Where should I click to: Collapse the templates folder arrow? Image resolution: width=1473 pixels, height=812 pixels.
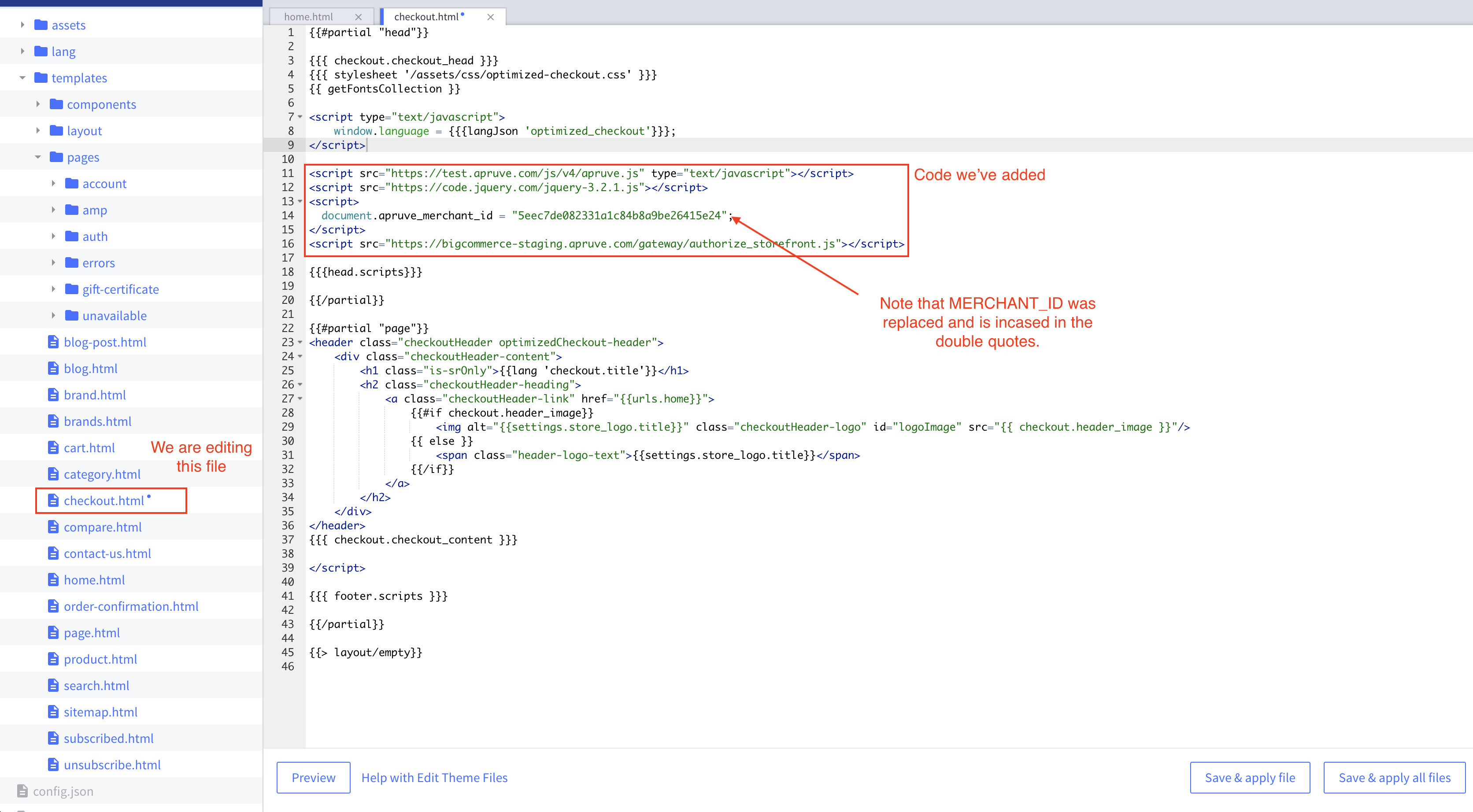[22, 78]
